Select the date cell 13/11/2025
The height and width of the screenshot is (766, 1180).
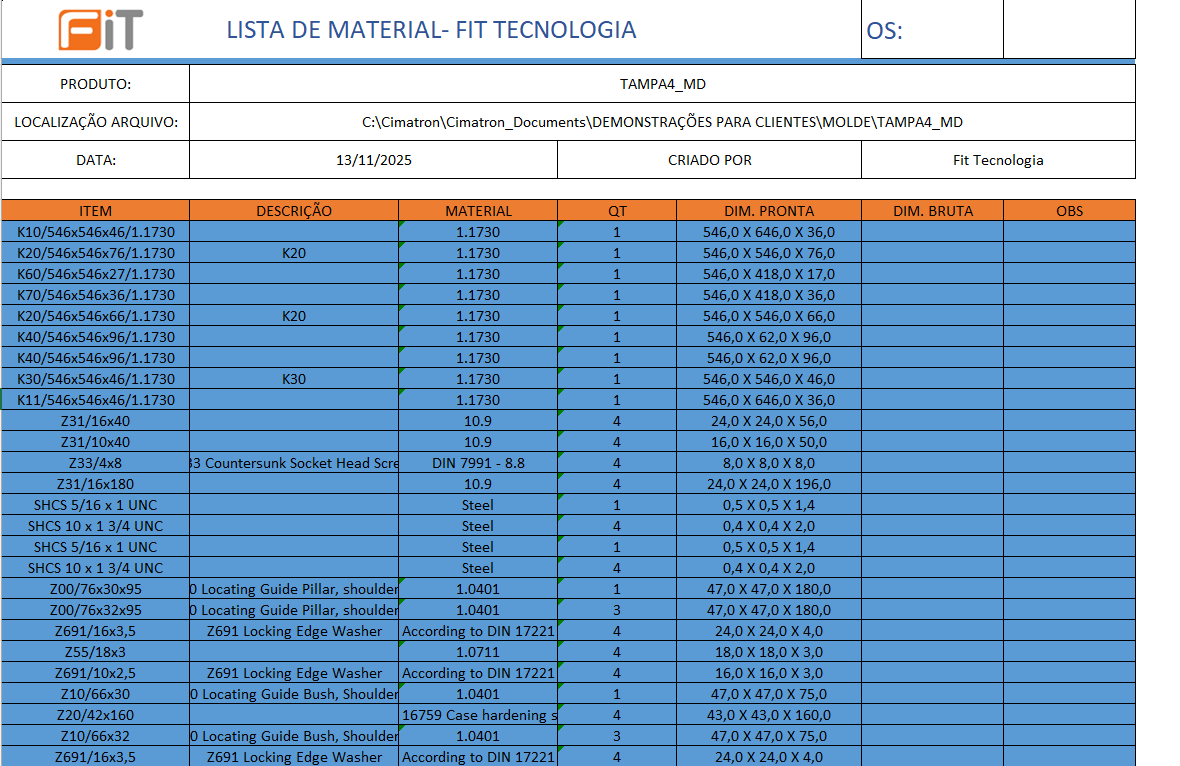coord(374,160)
